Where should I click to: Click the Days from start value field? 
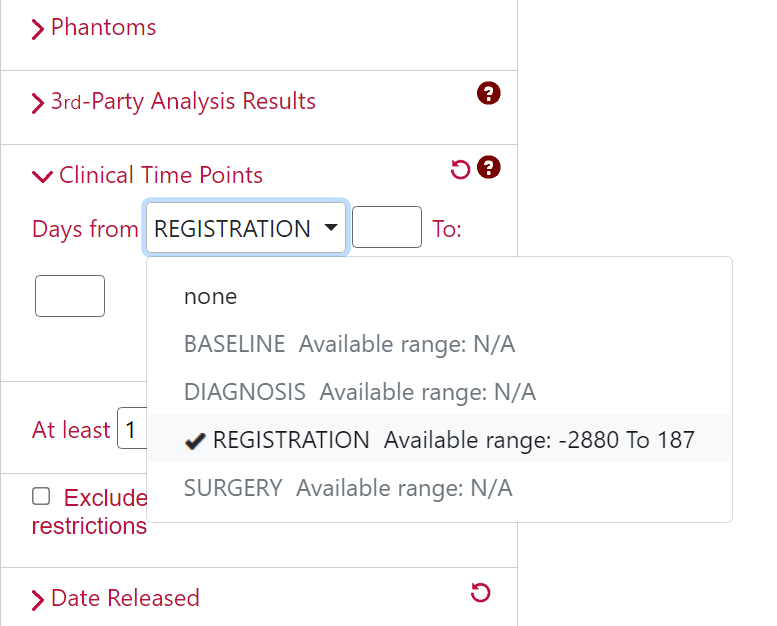click(x=387, y=227)
